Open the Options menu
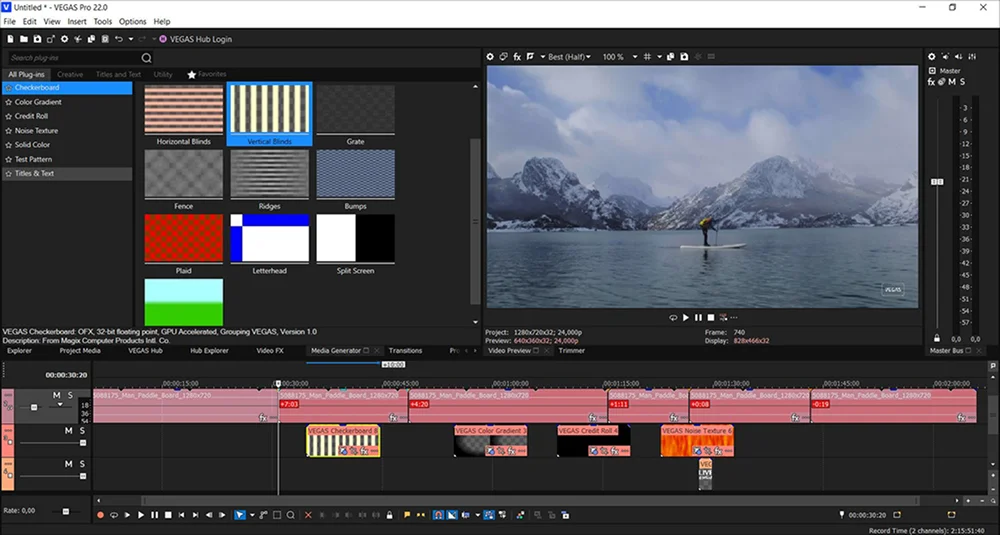Image resolution: width=1000 pixels, height=535 pixels. 133,21
